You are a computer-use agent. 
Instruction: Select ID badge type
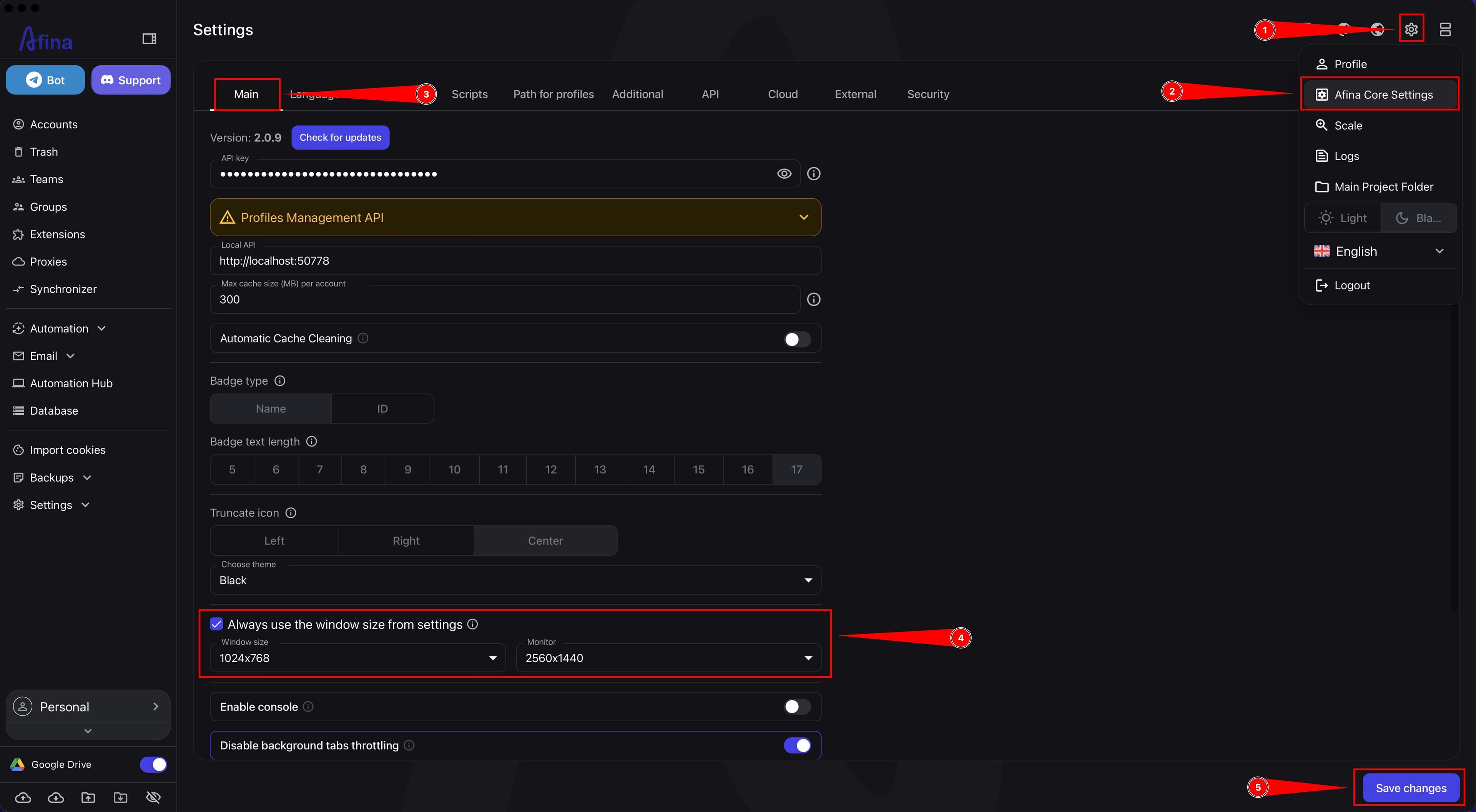(x=382, y=408)
